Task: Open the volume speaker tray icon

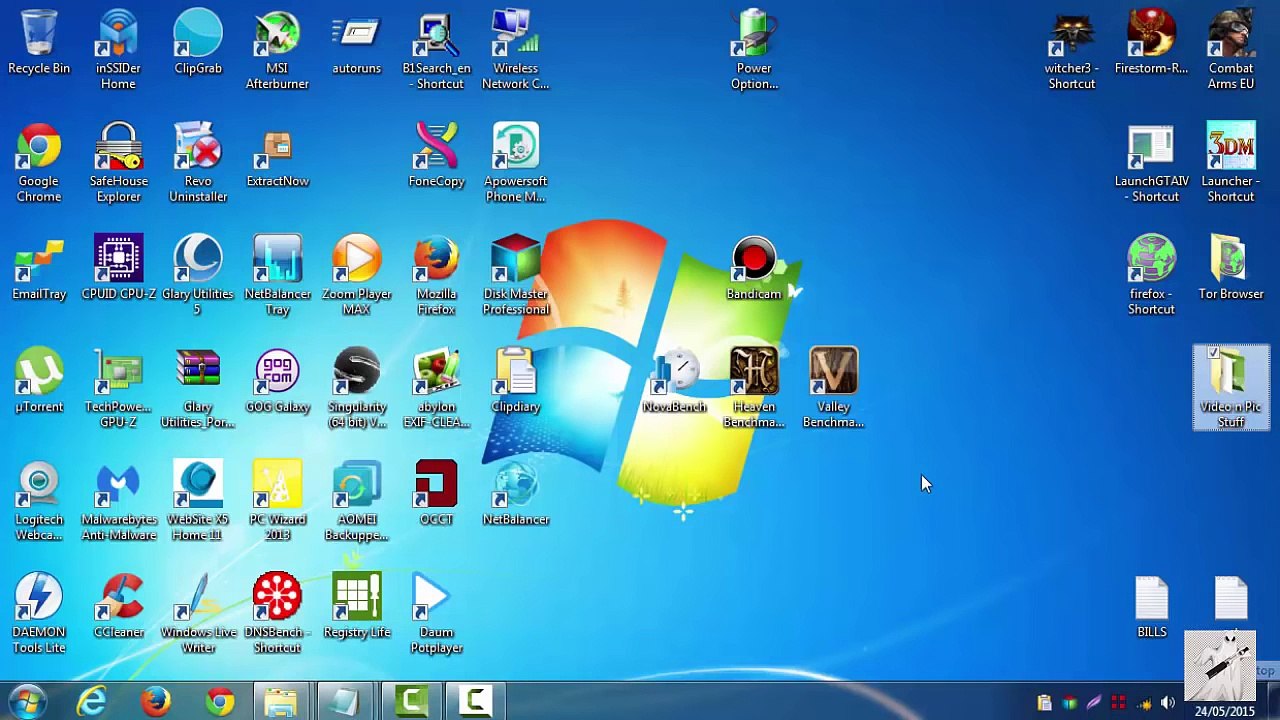Action: tap(1167, 703)
